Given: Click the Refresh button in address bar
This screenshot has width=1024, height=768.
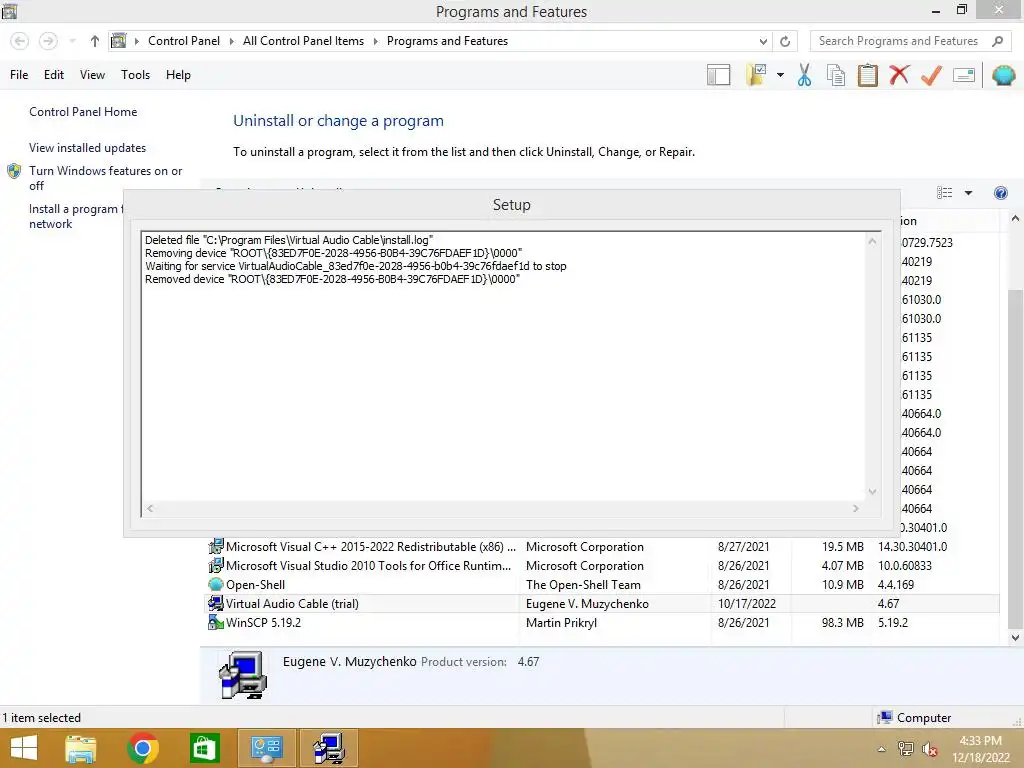Looking at the screenshot, I should pyautogui.click(x=785, y=41).
